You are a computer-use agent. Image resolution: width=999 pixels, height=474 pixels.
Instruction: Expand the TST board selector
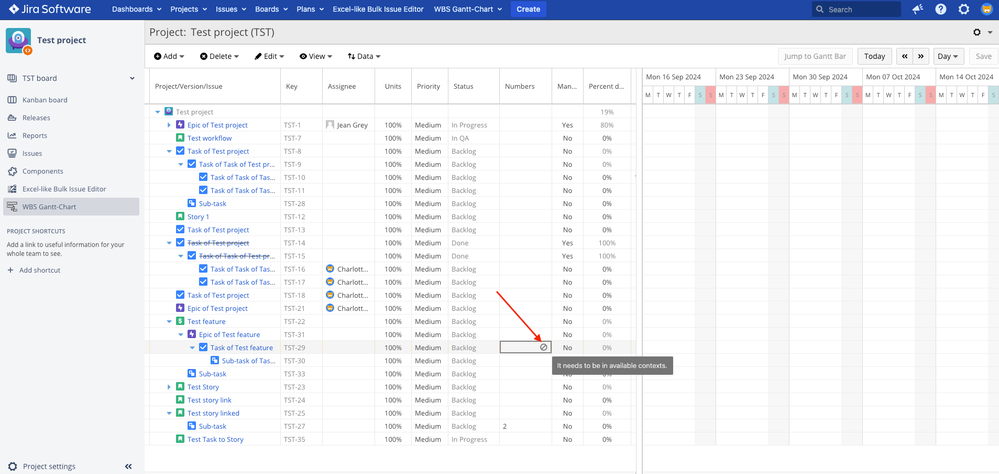132,78
